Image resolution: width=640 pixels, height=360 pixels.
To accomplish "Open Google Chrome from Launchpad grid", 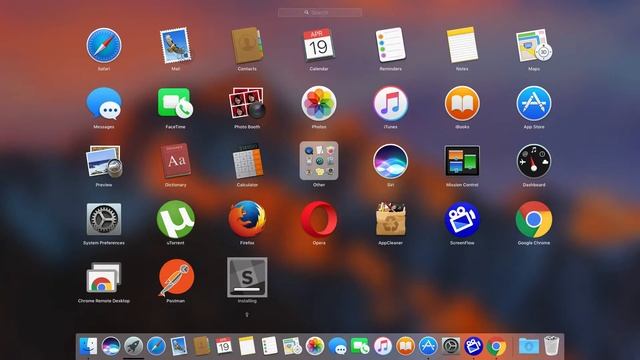I will click(x=534, y=219).
